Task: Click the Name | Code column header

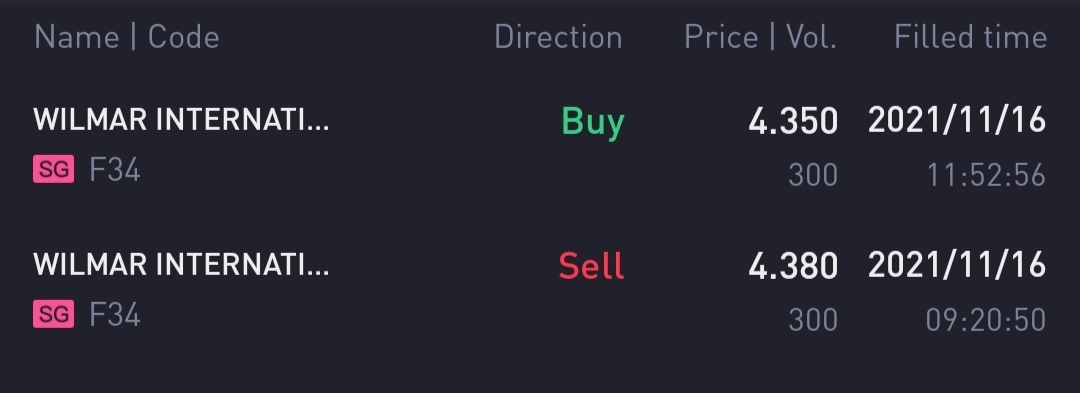Action: pos(127,36)
